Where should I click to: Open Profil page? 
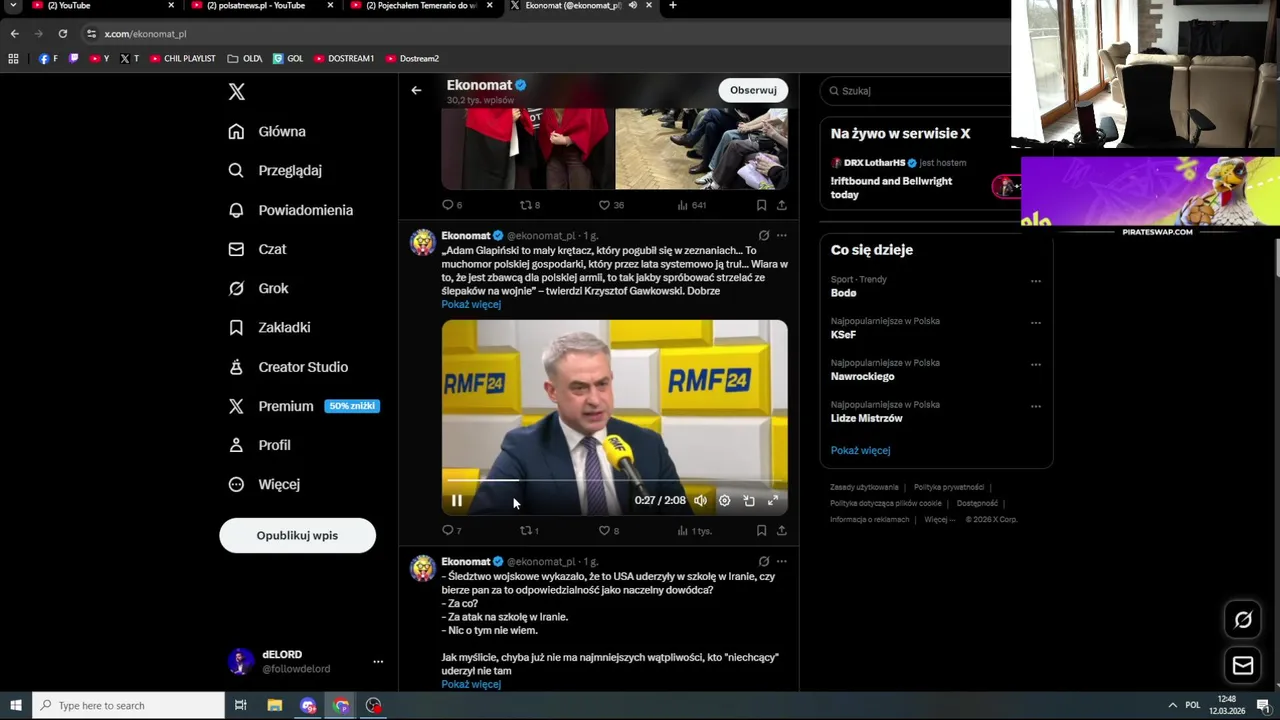[259, 445]
